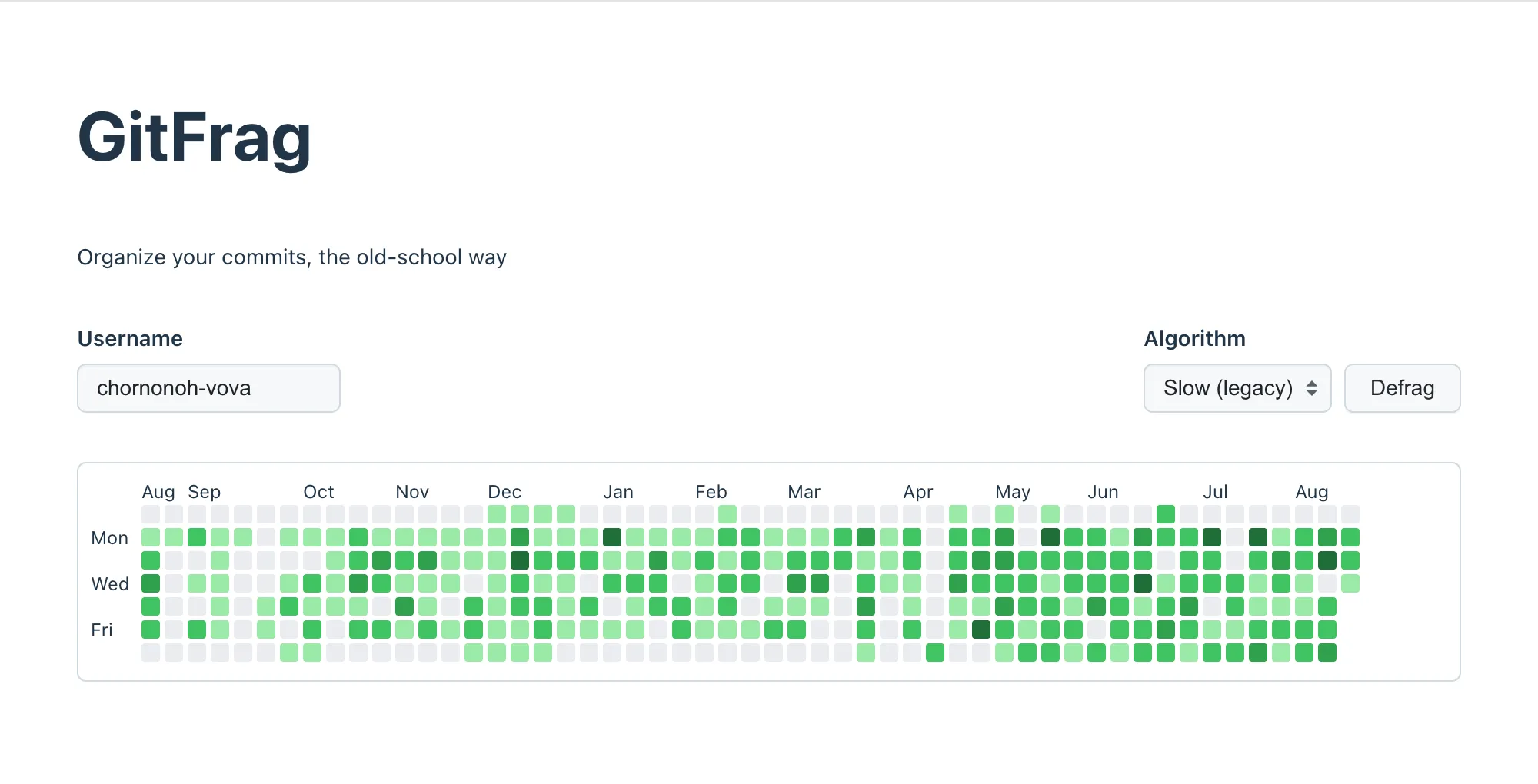Select the top-left cell of the heatmap
The width and height of the screenshot is (1538, 784).
[x=151, y=514]
